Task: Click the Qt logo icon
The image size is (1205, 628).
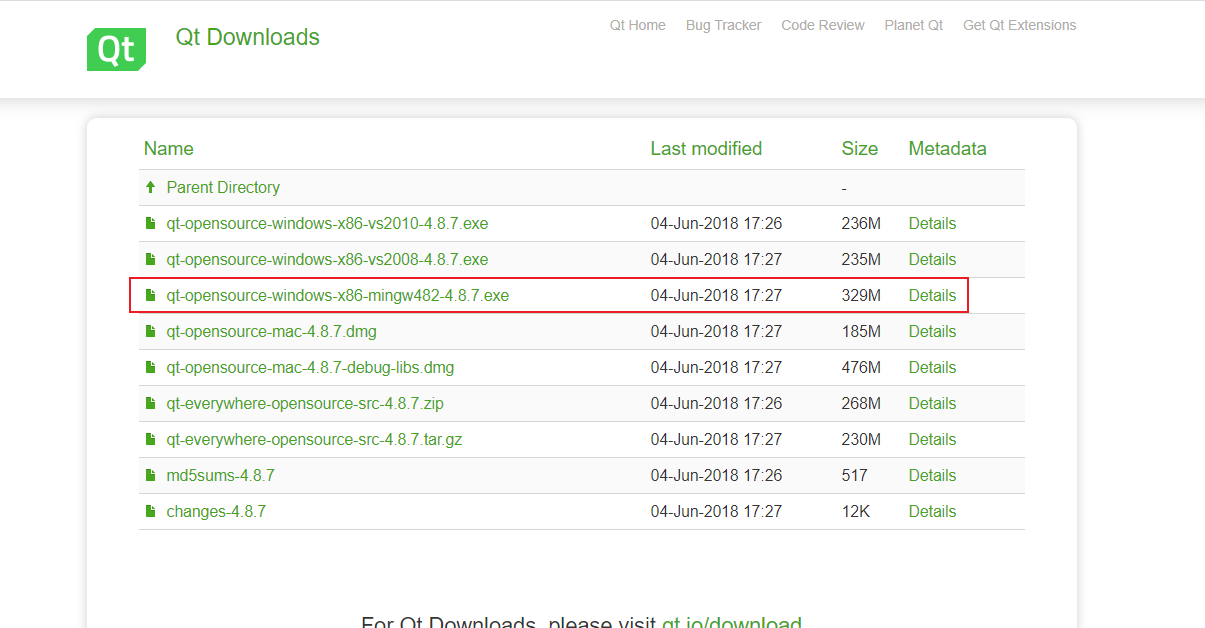Action: pyautogui.click(x=116, y=48)
